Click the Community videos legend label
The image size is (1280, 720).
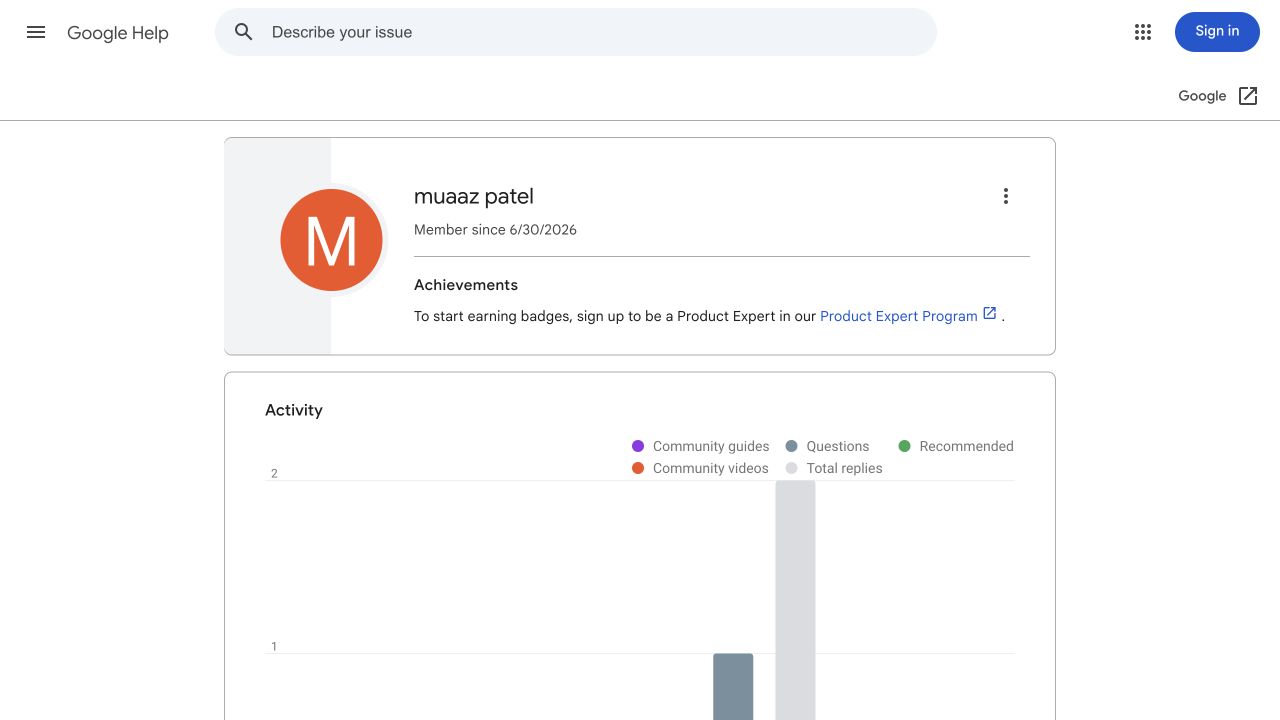point(711,468)
